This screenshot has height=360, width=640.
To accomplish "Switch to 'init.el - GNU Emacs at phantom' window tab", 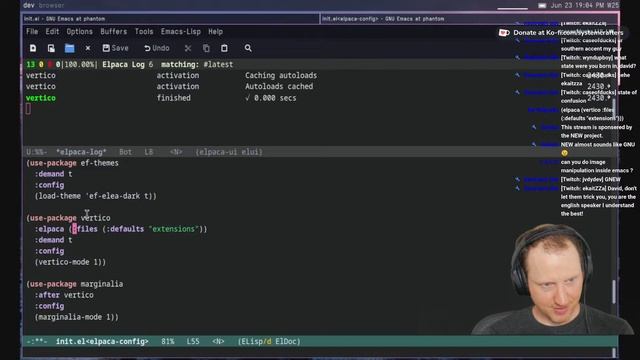I will 171,19.
